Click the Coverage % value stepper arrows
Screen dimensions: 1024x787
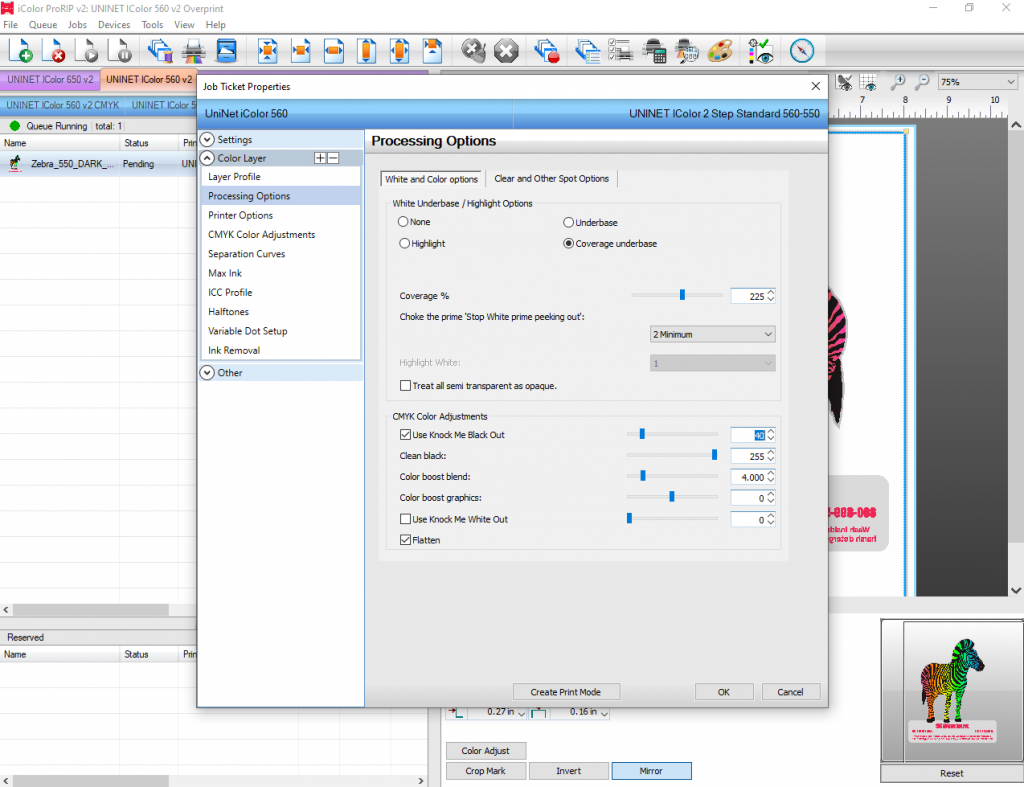coord(771,296)
